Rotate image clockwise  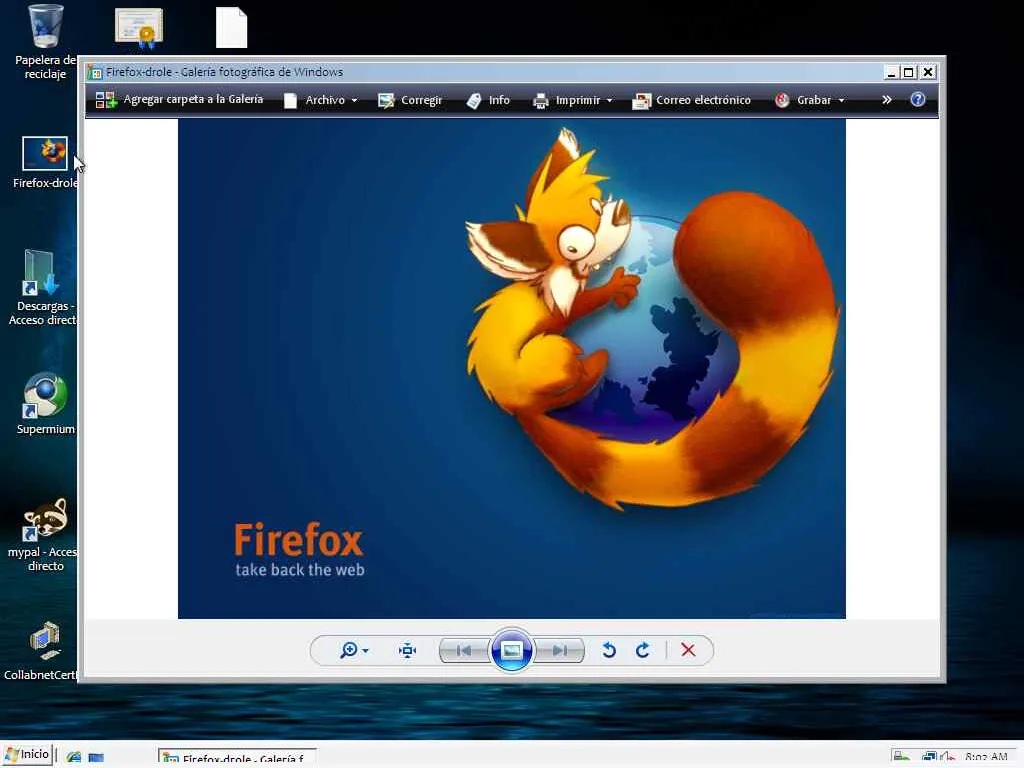point(643,650)
